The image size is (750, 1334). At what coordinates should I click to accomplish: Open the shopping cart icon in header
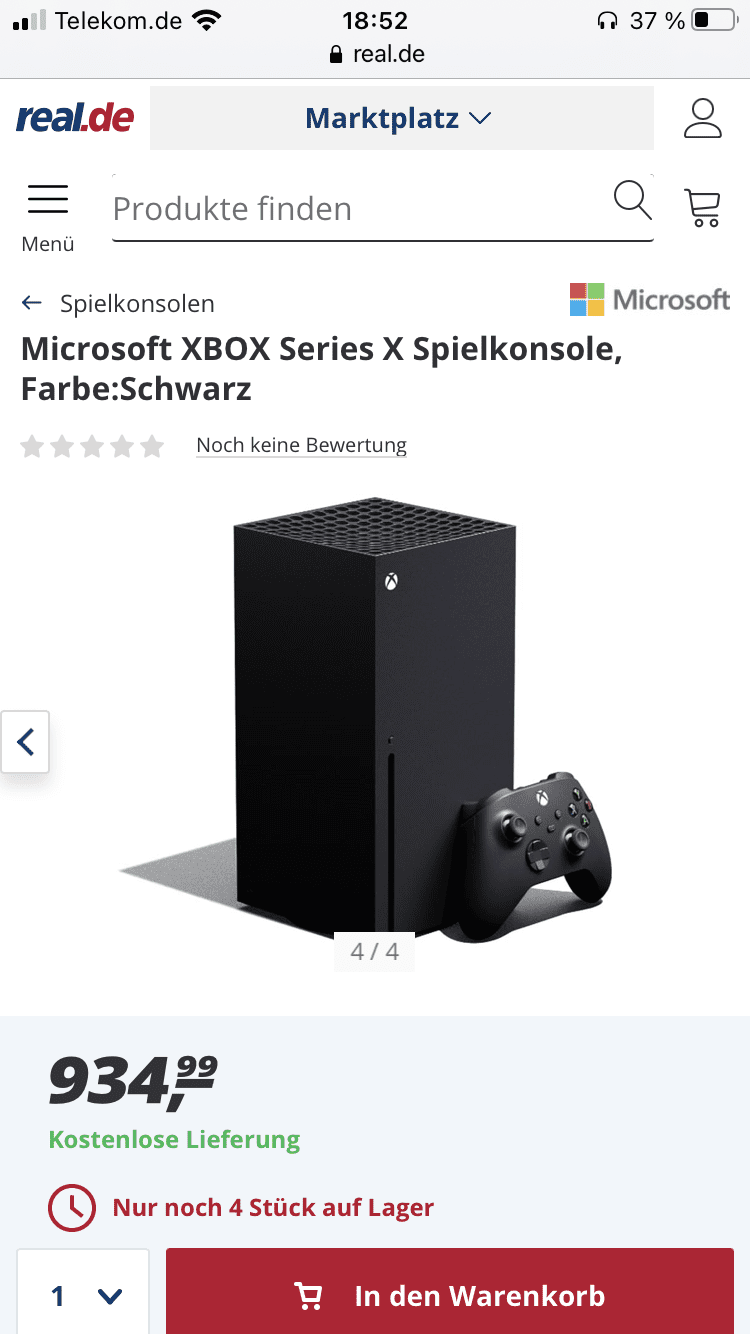702,207
